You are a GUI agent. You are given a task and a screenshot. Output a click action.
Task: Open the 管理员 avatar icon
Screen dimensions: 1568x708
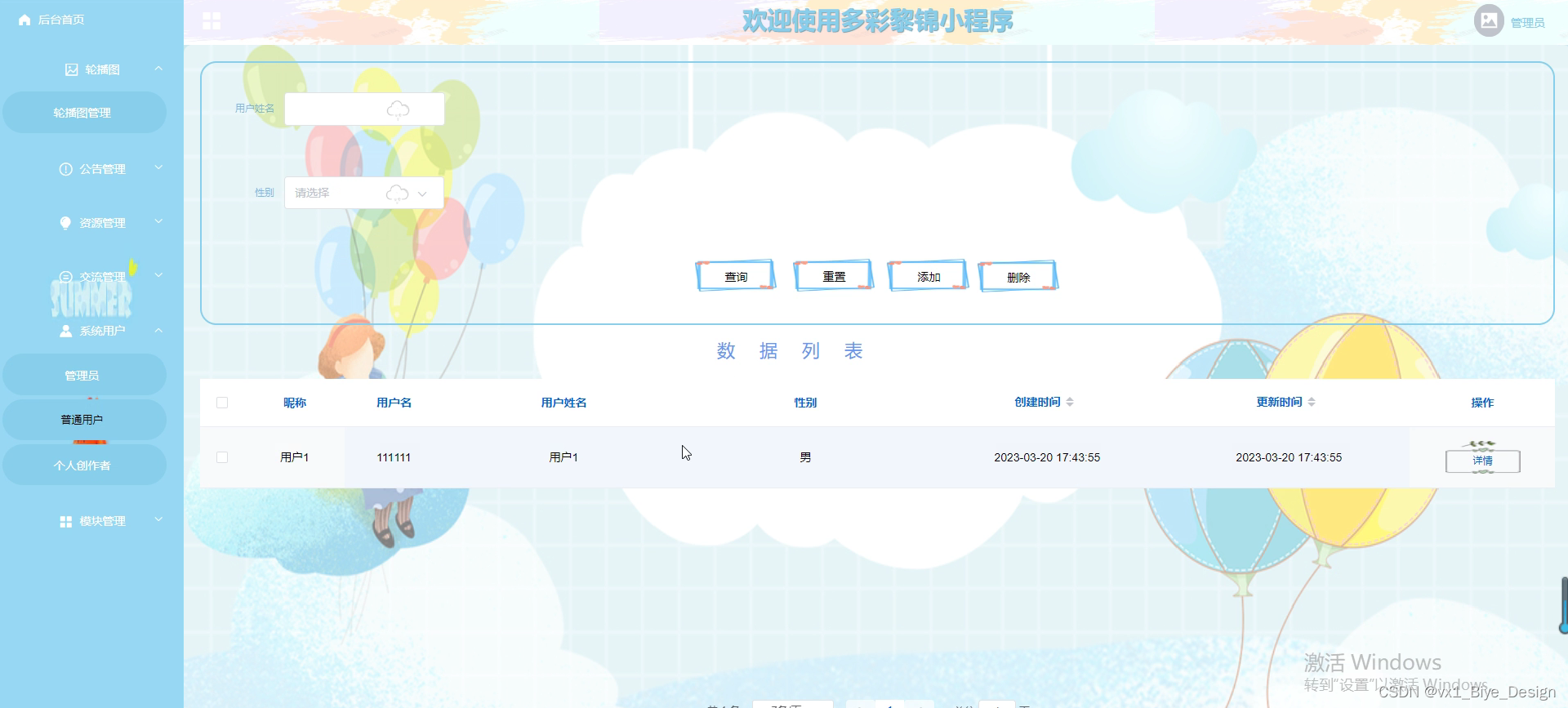[x=1489, y=20]
